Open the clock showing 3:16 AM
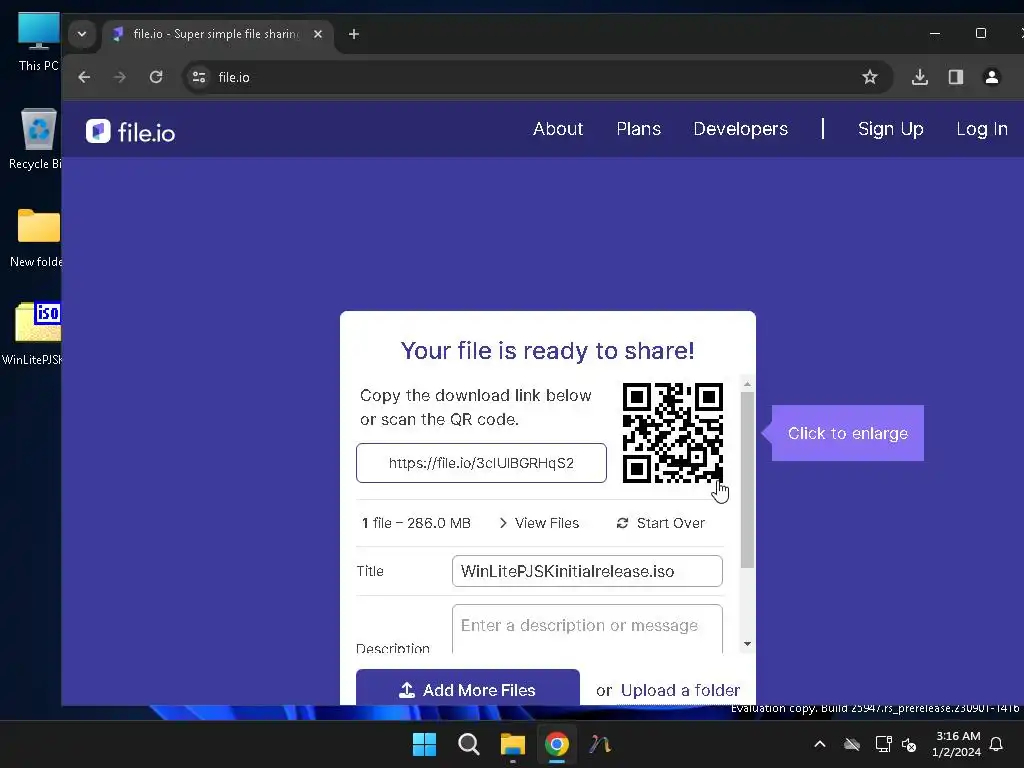Image resolution: width=1024 pixels, height=768 pixels. point(957,744)
